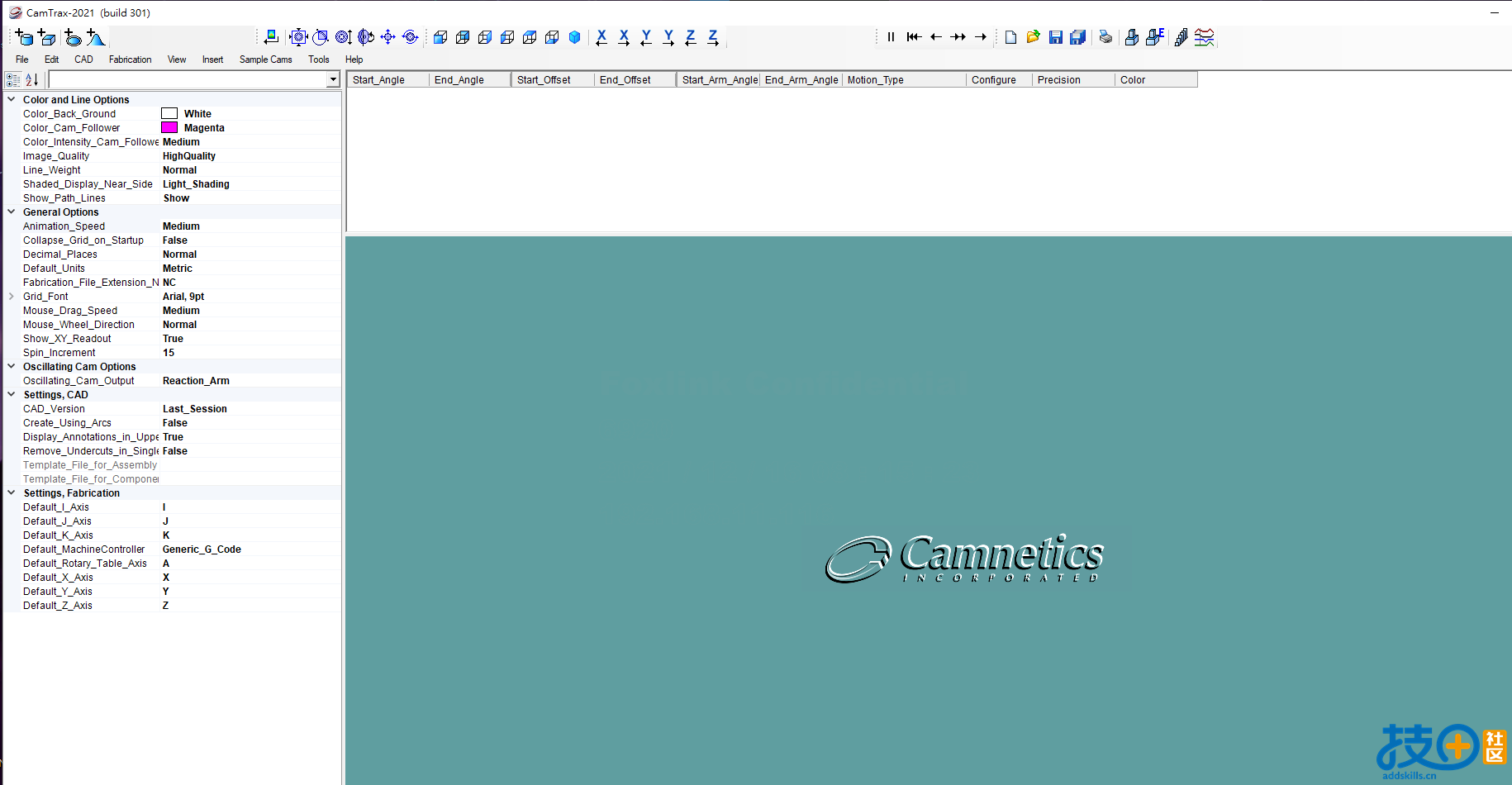This screenshot has width=1512, height=785.
Task: Select the Default_Units Metric value
Action: pyautogui.click(x=178, y=269)
